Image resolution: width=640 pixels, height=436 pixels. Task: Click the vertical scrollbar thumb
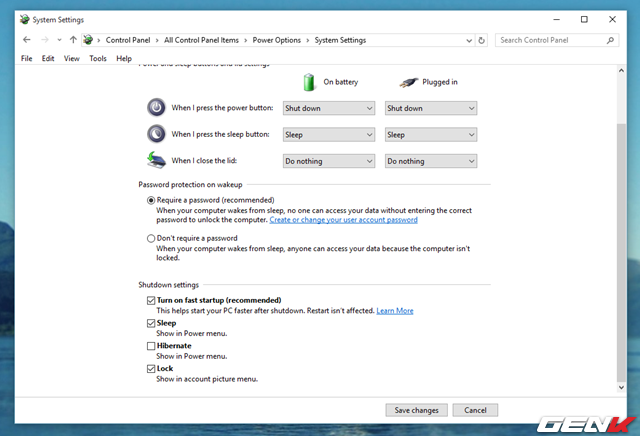pyautogui.click(x=621, y=252)
